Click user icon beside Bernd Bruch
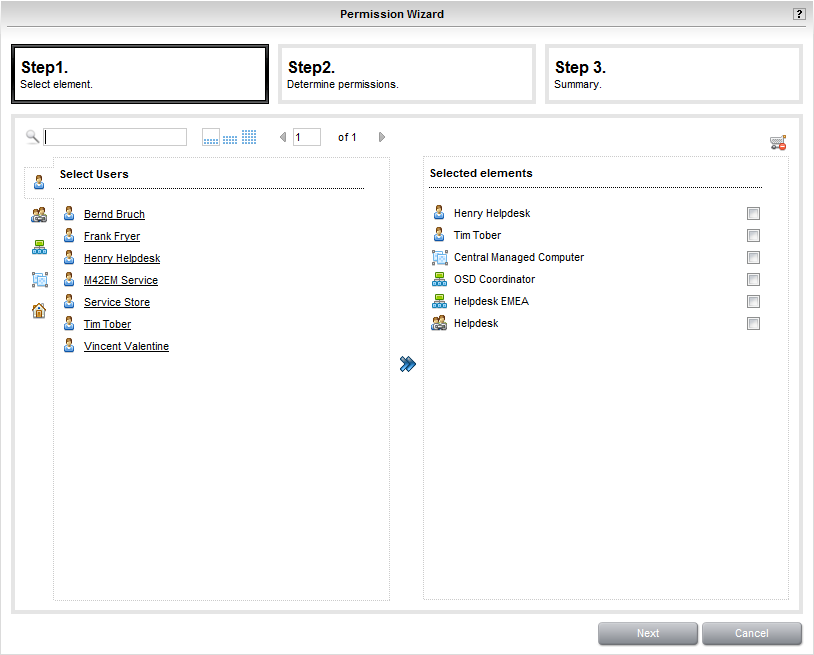 tap(69, 213)
